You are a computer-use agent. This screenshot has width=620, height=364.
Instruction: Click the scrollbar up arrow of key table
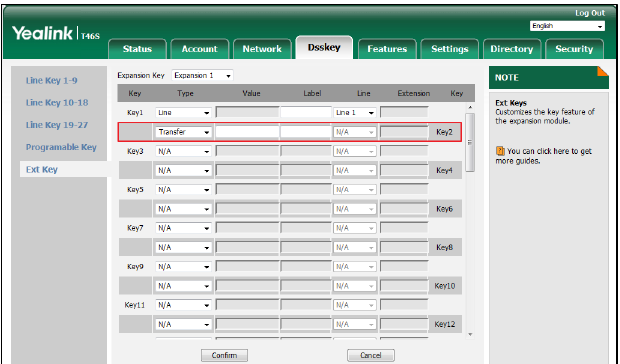pyautogui.click(x=470, y=108)
